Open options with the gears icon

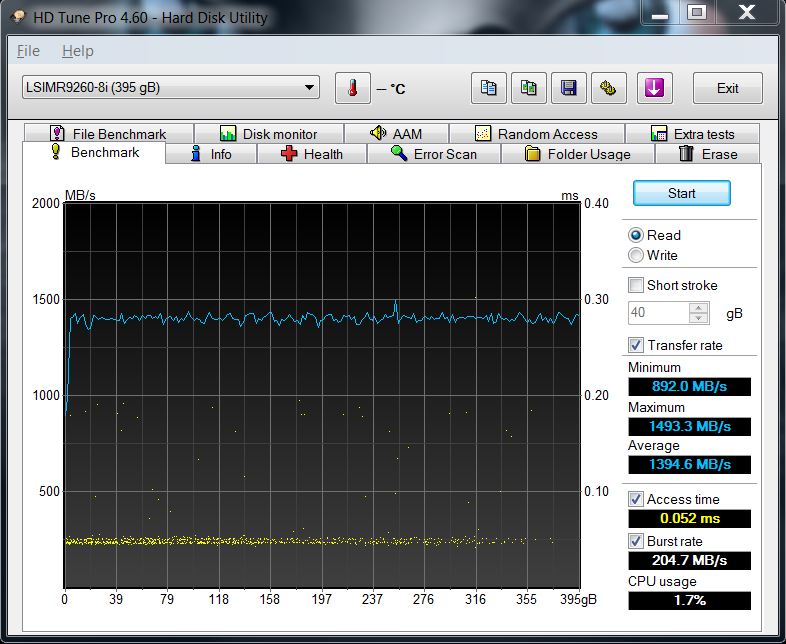pos(607,88)
